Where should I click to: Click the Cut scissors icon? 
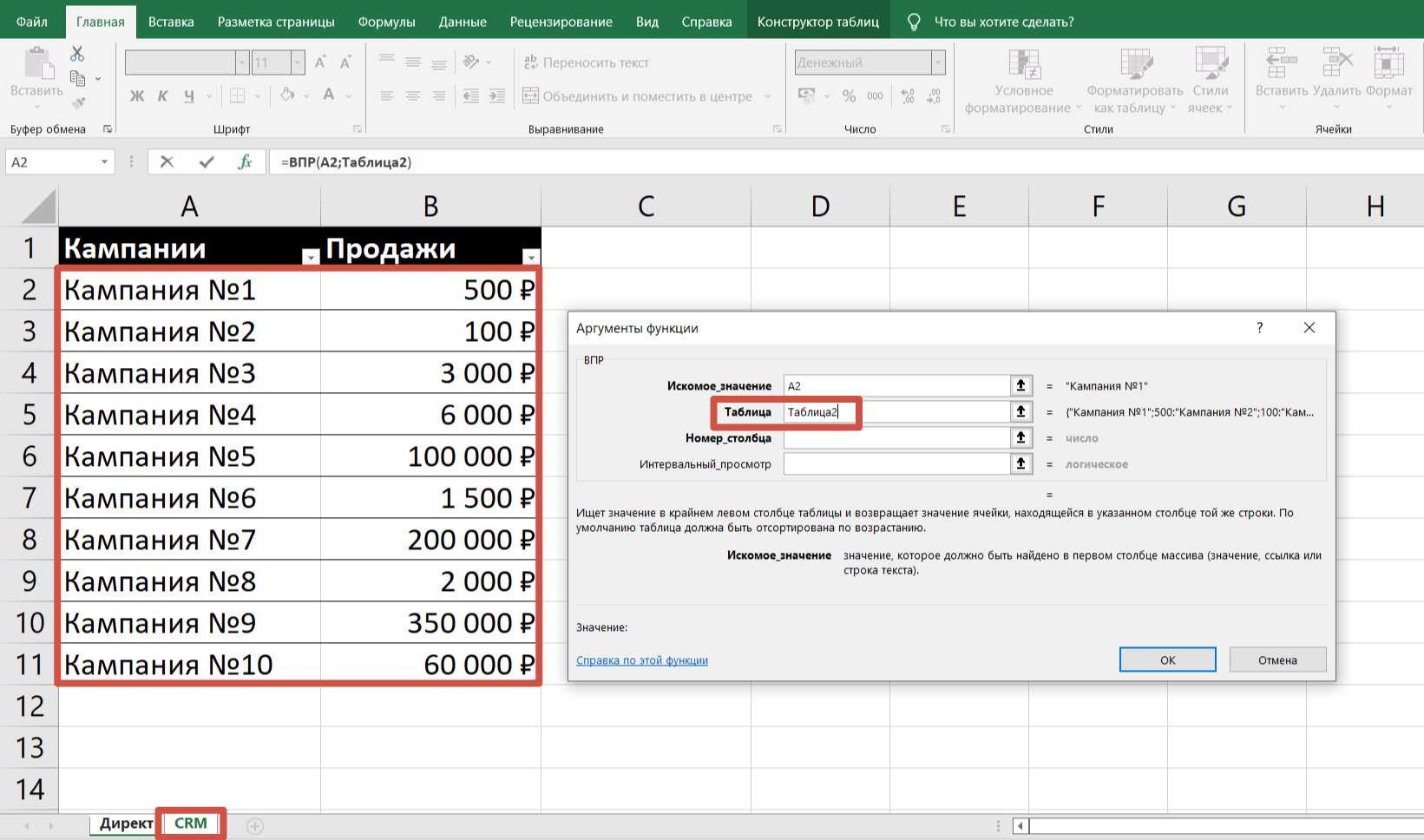77,54
